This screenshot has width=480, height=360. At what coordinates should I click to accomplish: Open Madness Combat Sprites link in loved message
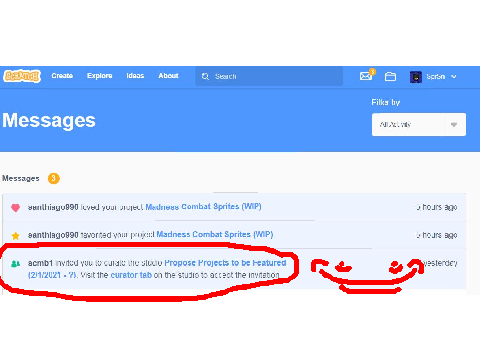tap(203, 207)
